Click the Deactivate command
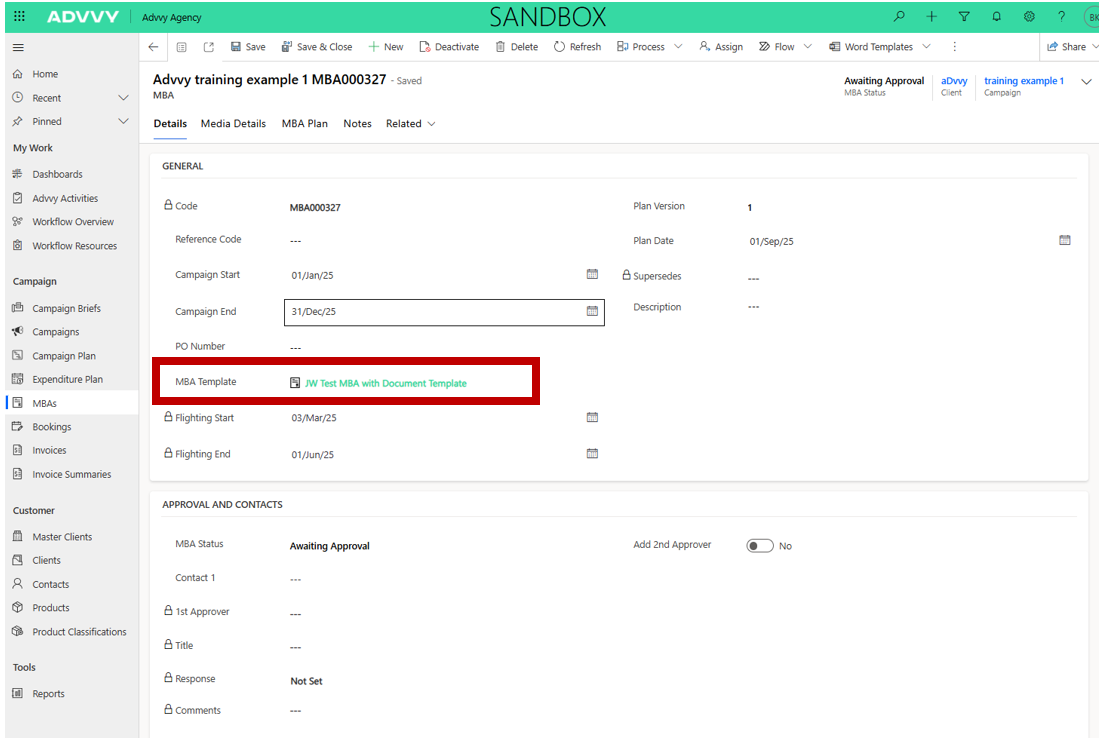The height and width of the screenshot is (738, 1099). point(449,47)
